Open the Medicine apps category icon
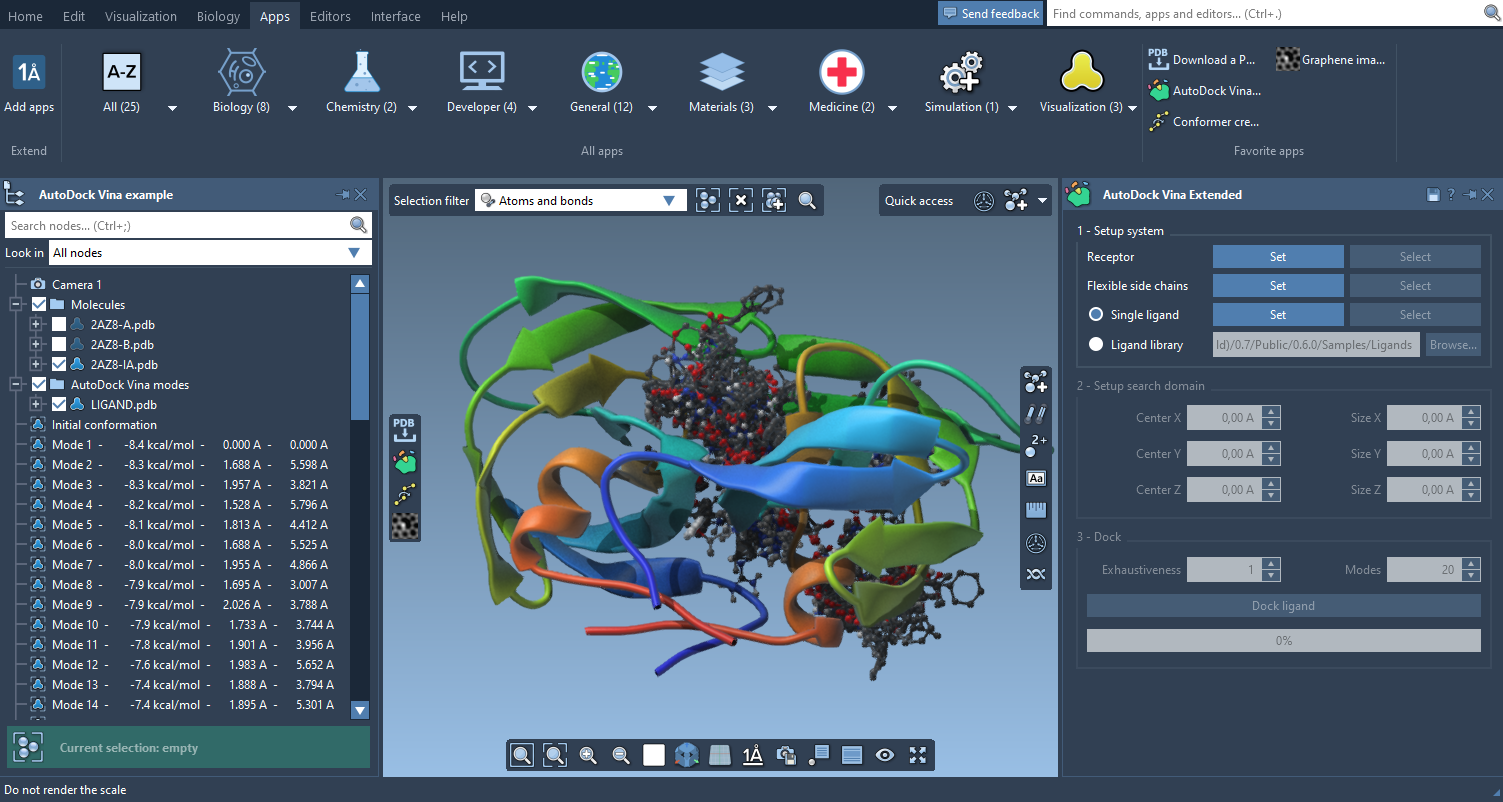Image resolution: width=1503 pixels, height=802 pixels. click(841, 72)
